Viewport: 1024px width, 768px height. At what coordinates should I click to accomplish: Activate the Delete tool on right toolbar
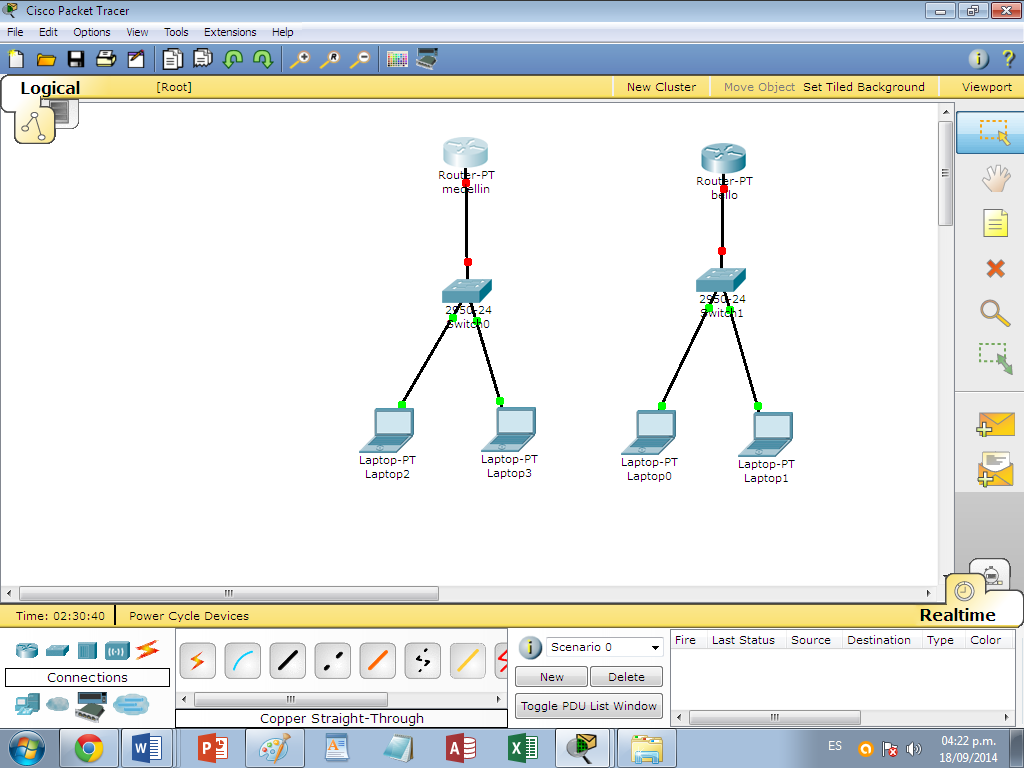point(994,268)
